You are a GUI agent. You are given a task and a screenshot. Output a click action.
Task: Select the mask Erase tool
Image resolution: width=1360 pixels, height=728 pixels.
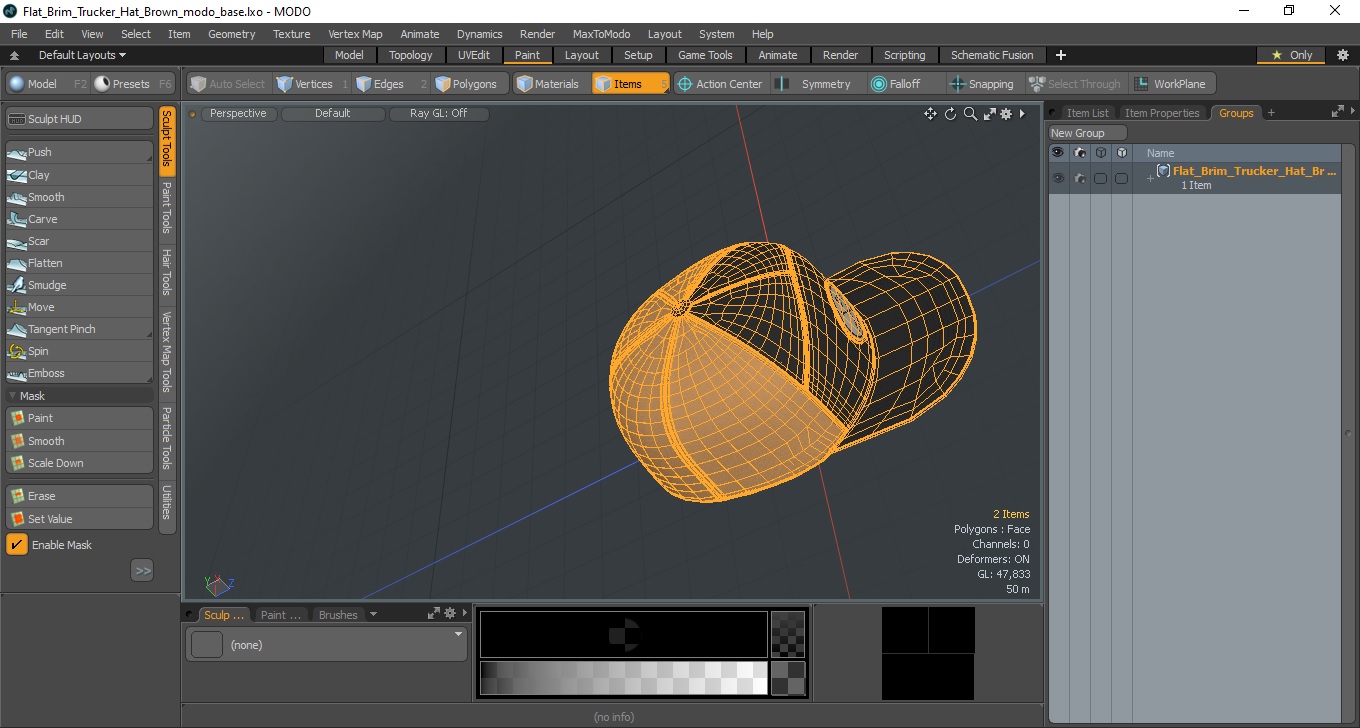pos(79,496)
